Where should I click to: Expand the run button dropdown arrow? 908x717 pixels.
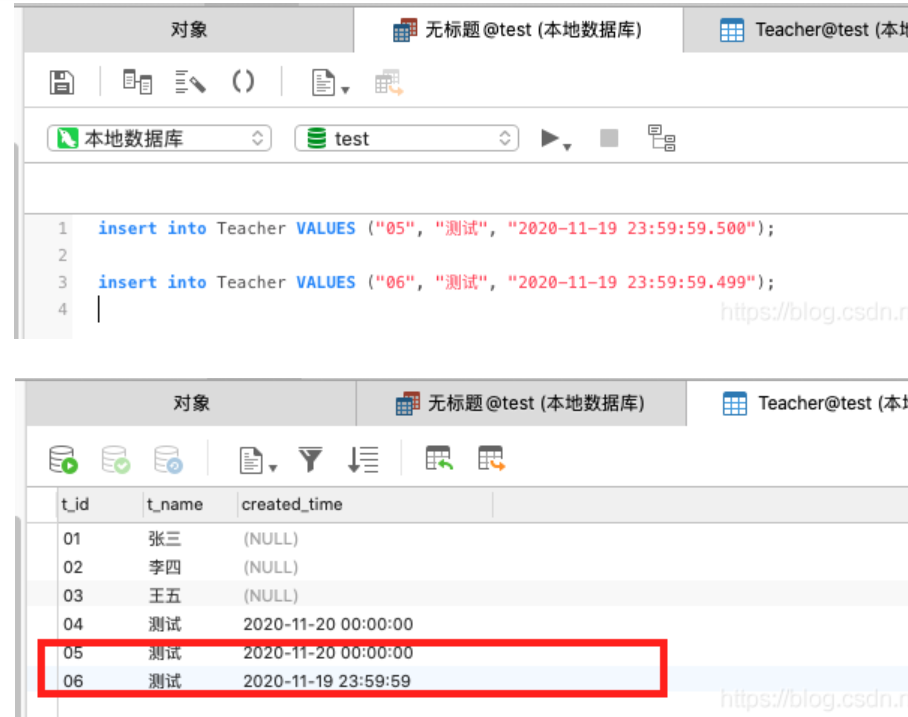click(x=568, y=147)
